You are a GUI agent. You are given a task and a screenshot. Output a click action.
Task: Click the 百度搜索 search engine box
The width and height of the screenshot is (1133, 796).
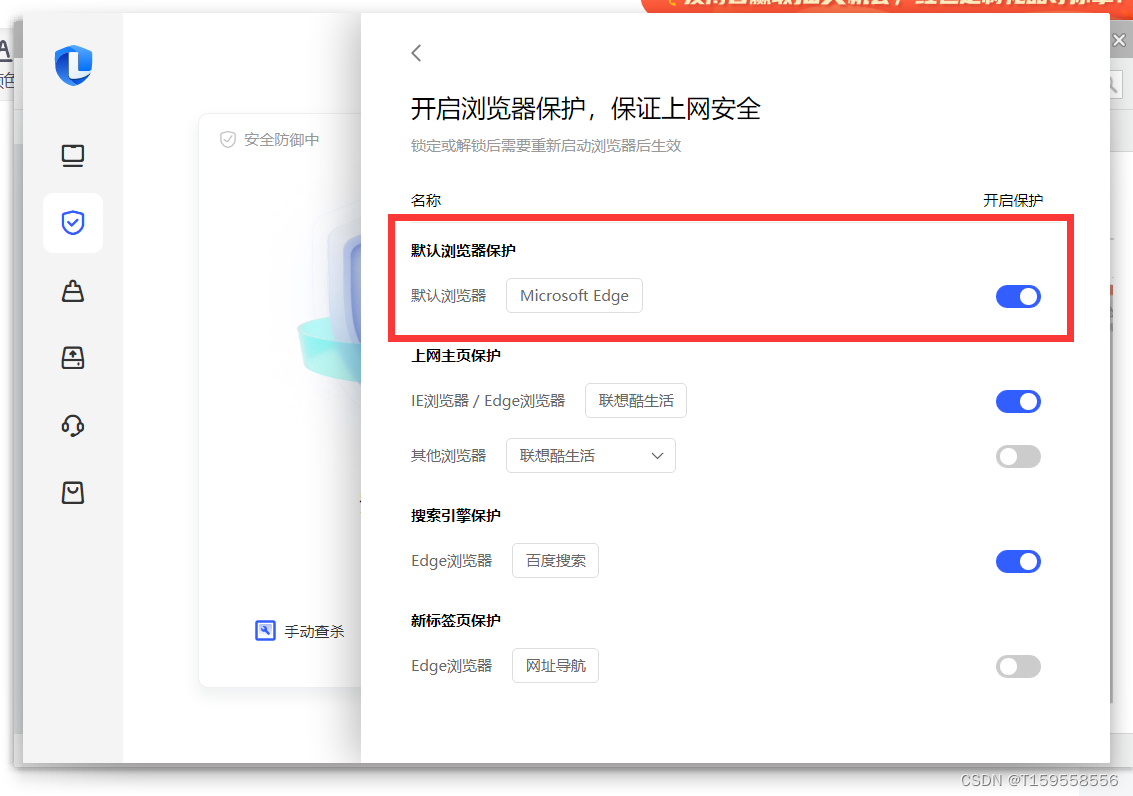(556, 561)
